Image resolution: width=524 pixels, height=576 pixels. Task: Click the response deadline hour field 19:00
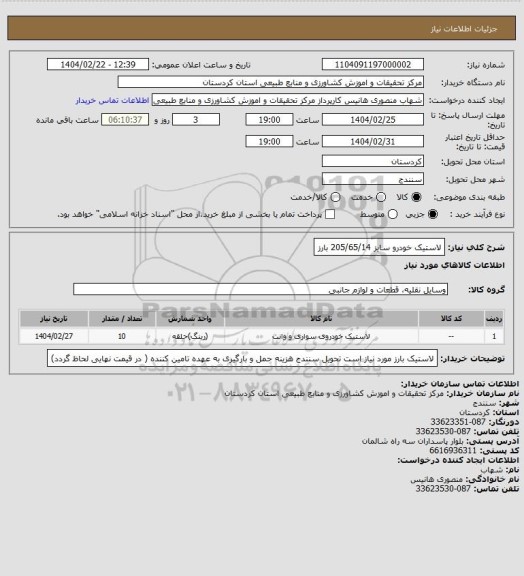[x=269, y=120]
